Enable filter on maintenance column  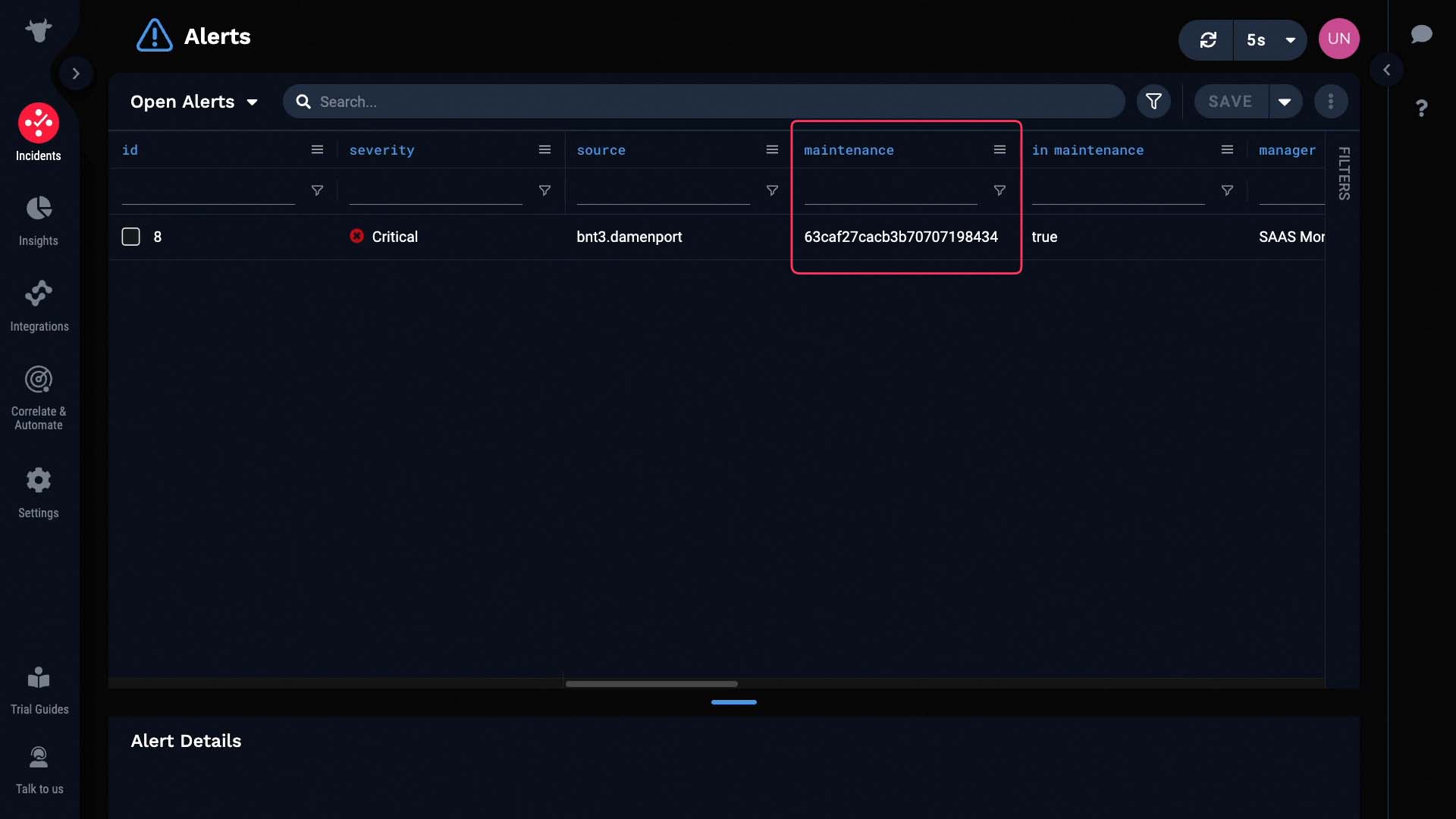click(1000, 190)
